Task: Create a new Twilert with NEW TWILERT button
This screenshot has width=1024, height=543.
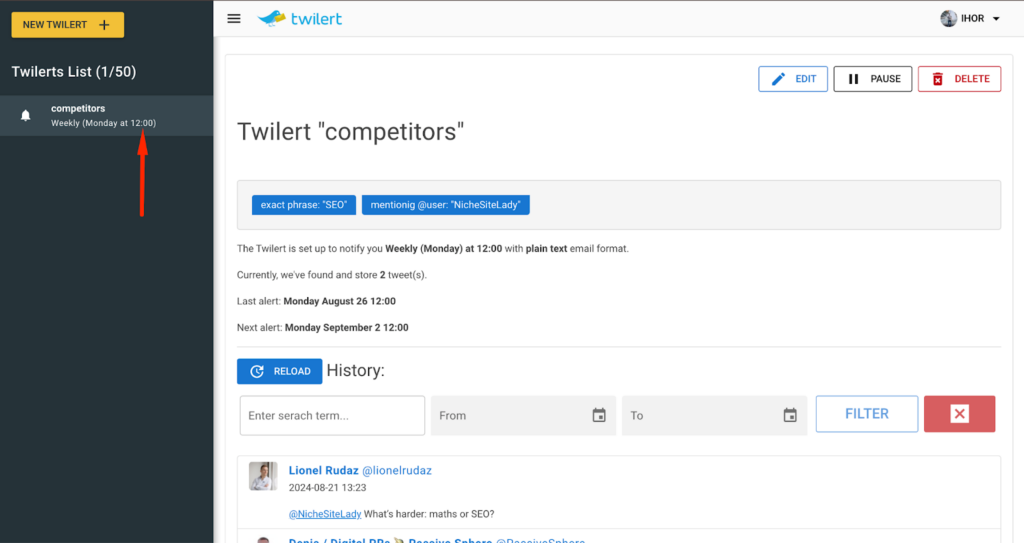Action: (67, 25)
